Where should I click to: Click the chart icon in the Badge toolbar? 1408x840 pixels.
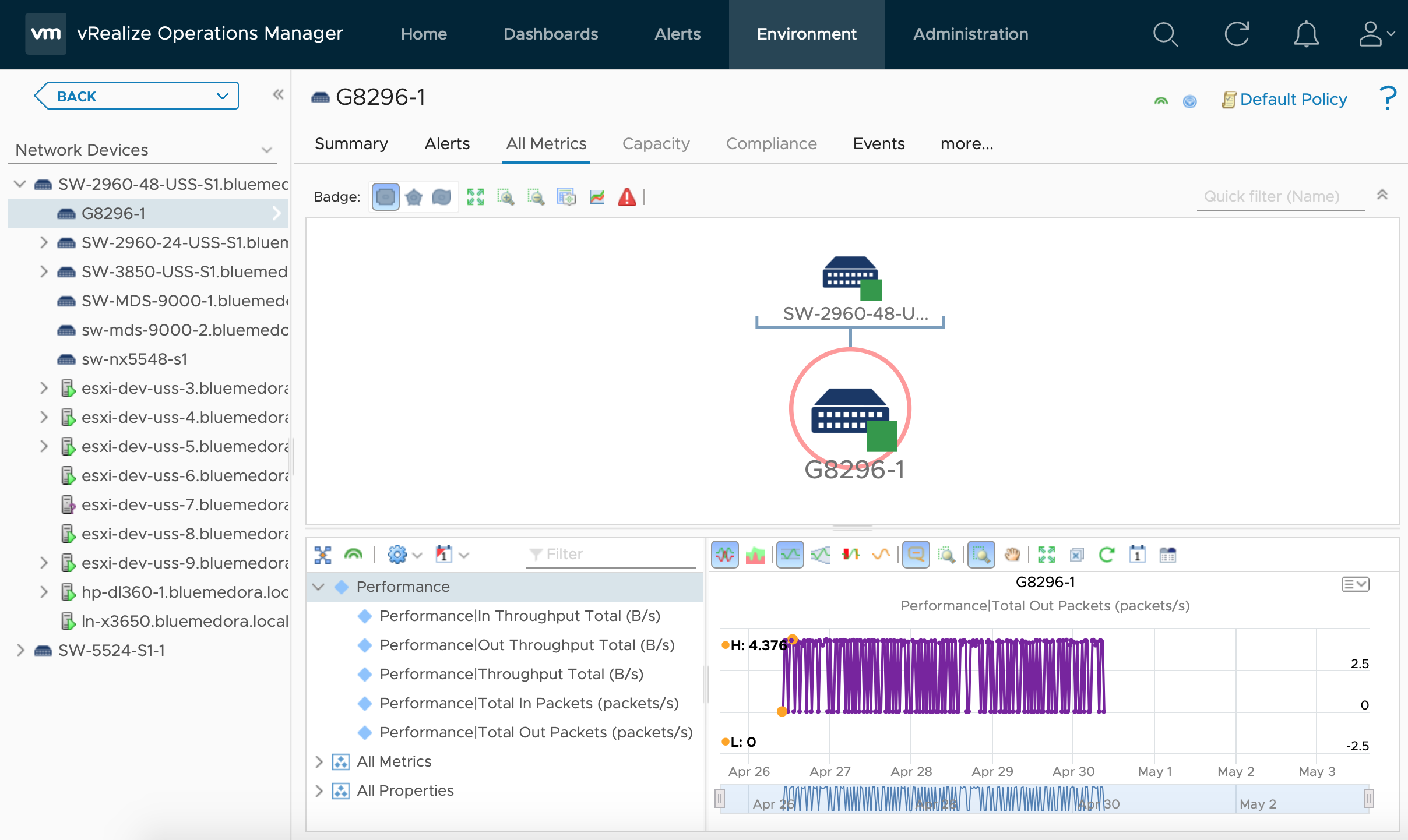597,197
